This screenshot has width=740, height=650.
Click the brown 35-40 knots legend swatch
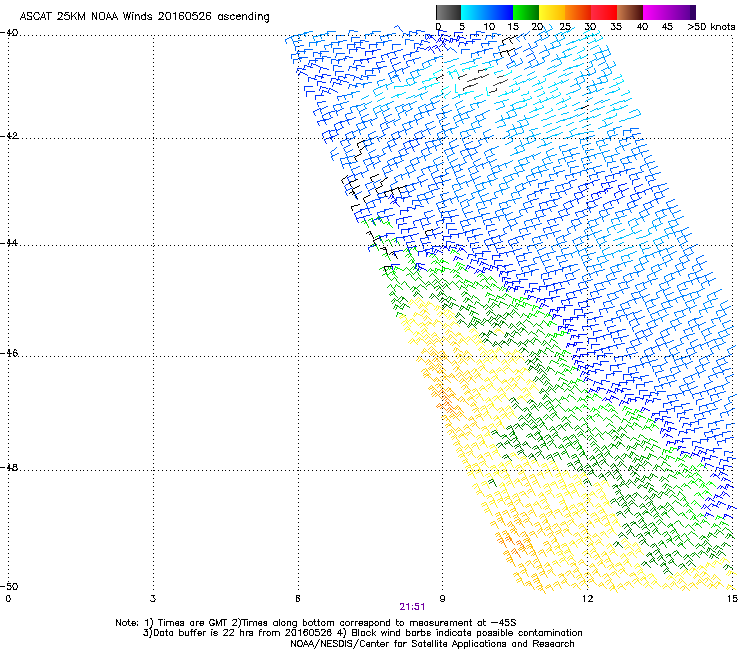pos(630,12)
